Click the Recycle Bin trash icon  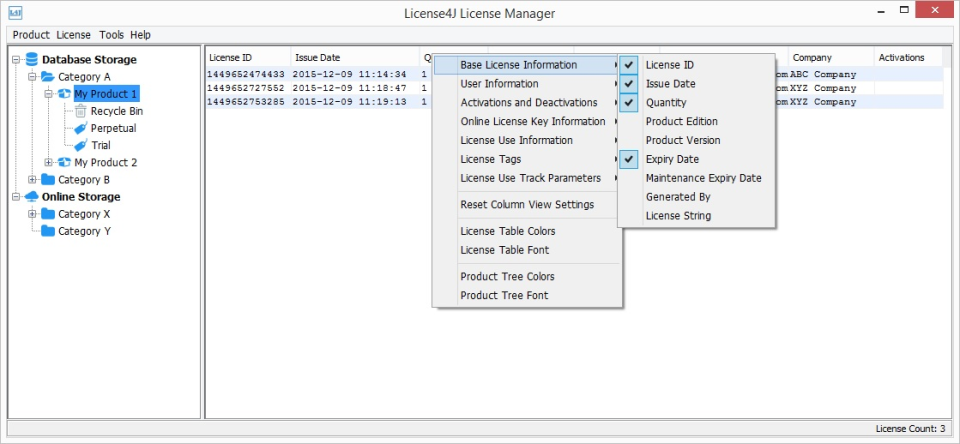click(x=81, y=111)
